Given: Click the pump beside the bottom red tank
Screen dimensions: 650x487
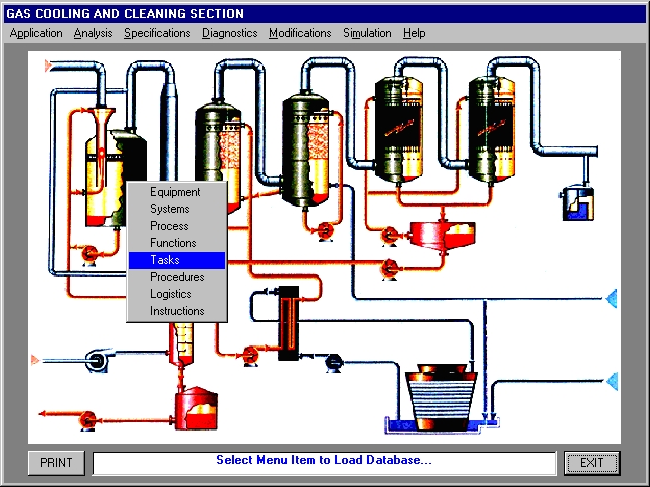Looking at the screenshot, I should point(87,421).
